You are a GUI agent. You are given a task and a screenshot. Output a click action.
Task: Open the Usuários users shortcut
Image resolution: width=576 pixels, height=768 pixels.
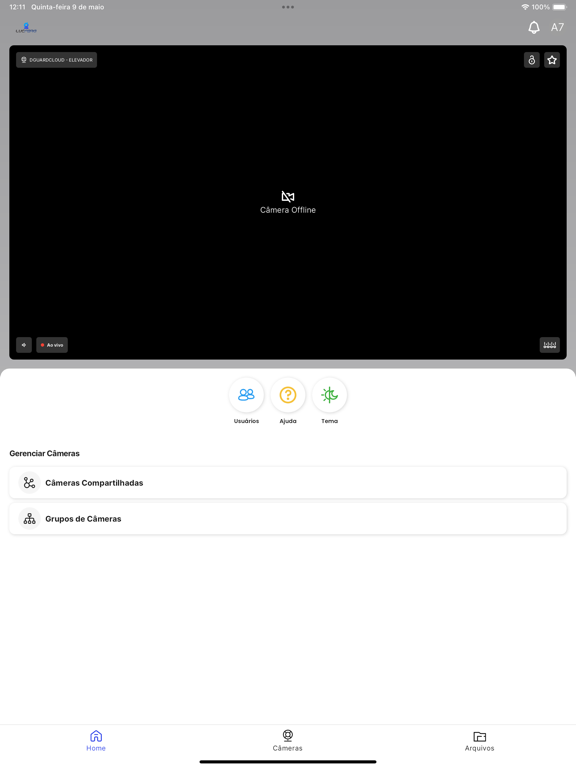point(246,395)
